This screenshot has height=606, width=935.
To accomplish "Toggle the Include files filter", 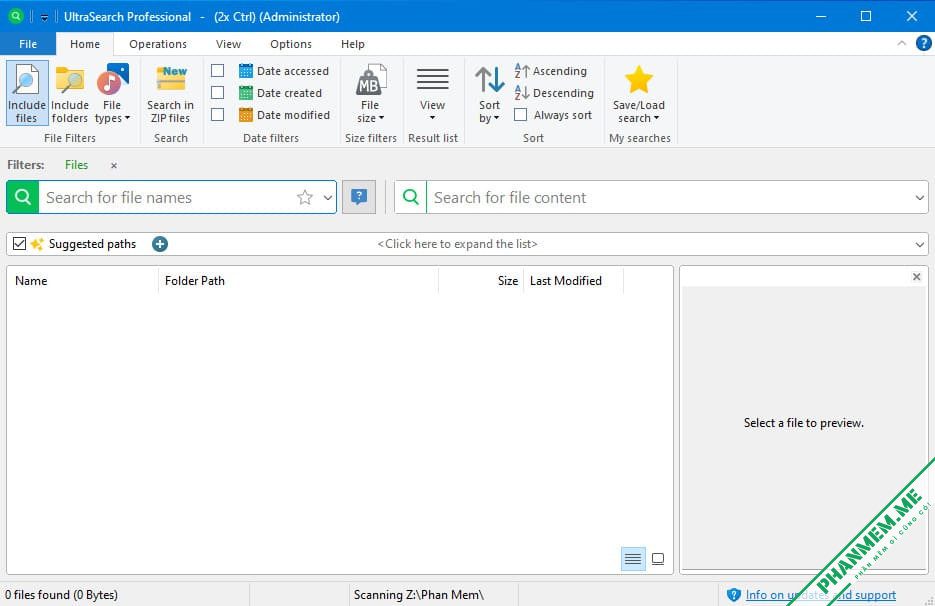I will coord(27,92).
